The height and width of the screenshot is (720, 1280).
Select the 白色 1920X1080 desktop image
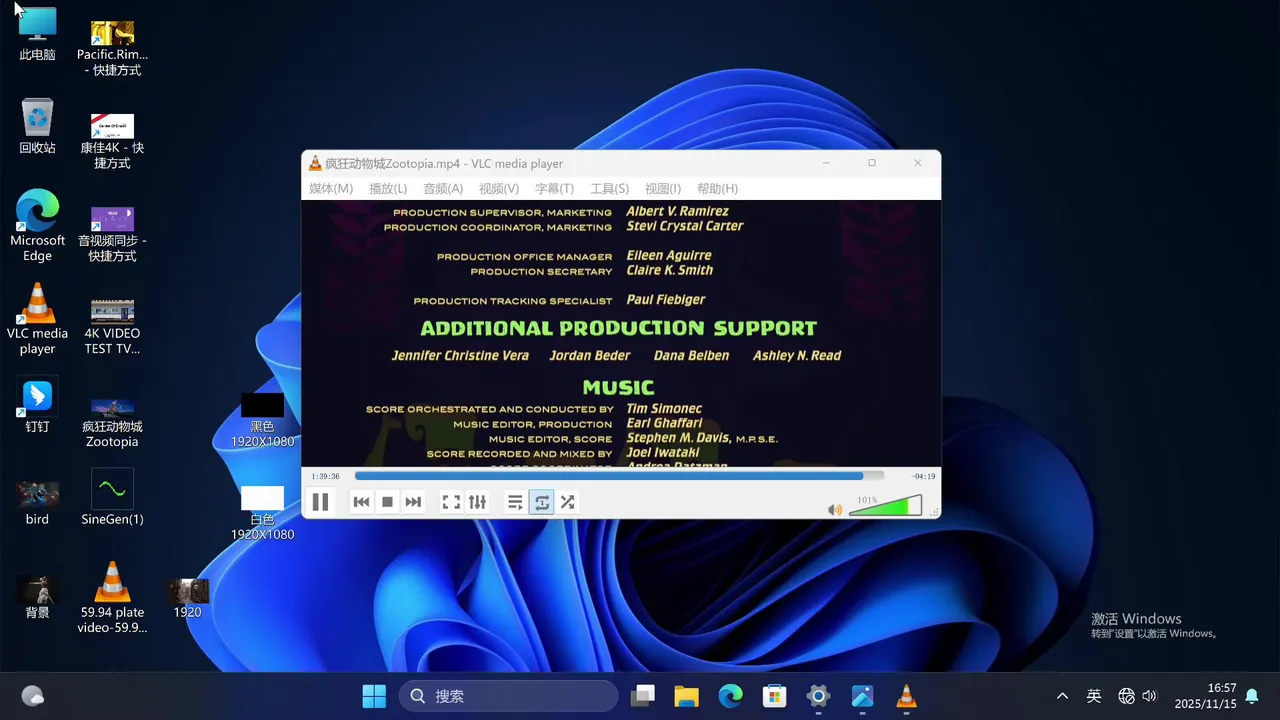[262, 513]
